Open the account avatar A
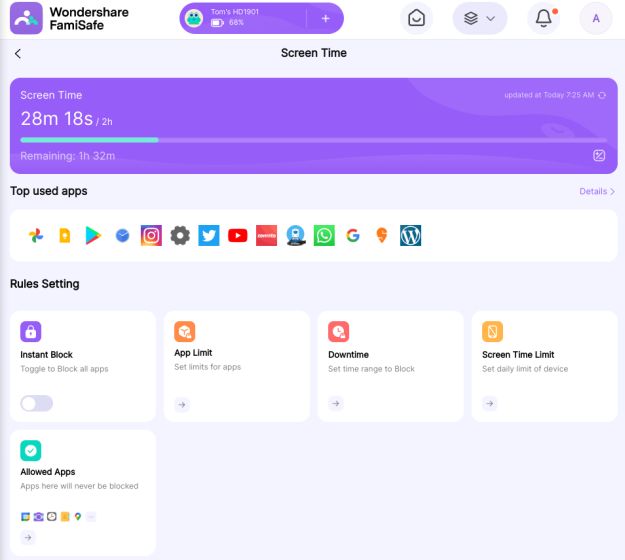This screenshot has height=560, width=625. 596,18
